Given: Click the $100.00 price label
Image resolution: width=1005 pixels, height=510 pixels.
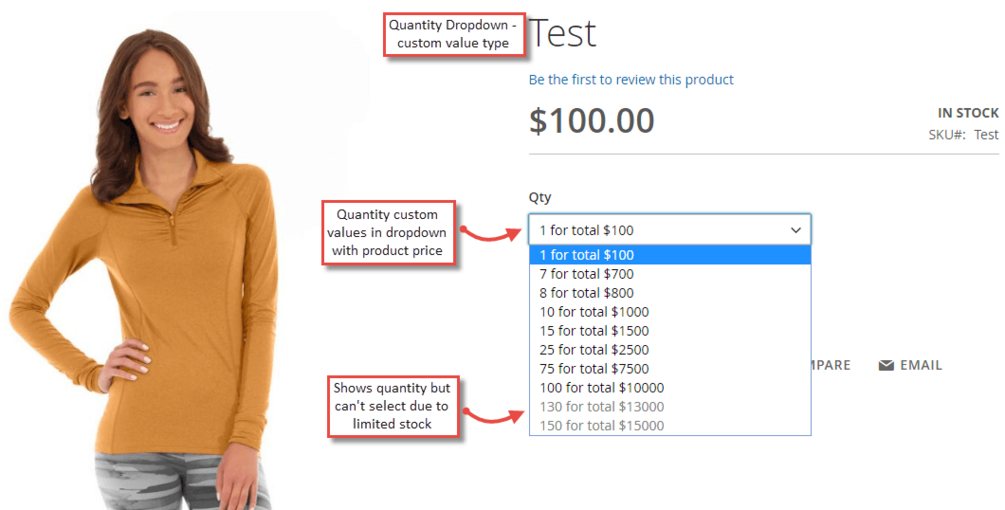Looking at the screenshot, I should click(591, 120).
